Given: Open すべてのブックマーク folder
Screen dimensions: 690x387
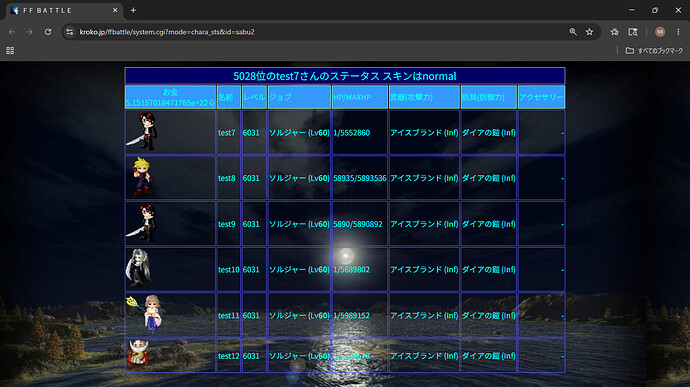Looking at the screenshot, I should pyautogui.click(x=654, y=51).
